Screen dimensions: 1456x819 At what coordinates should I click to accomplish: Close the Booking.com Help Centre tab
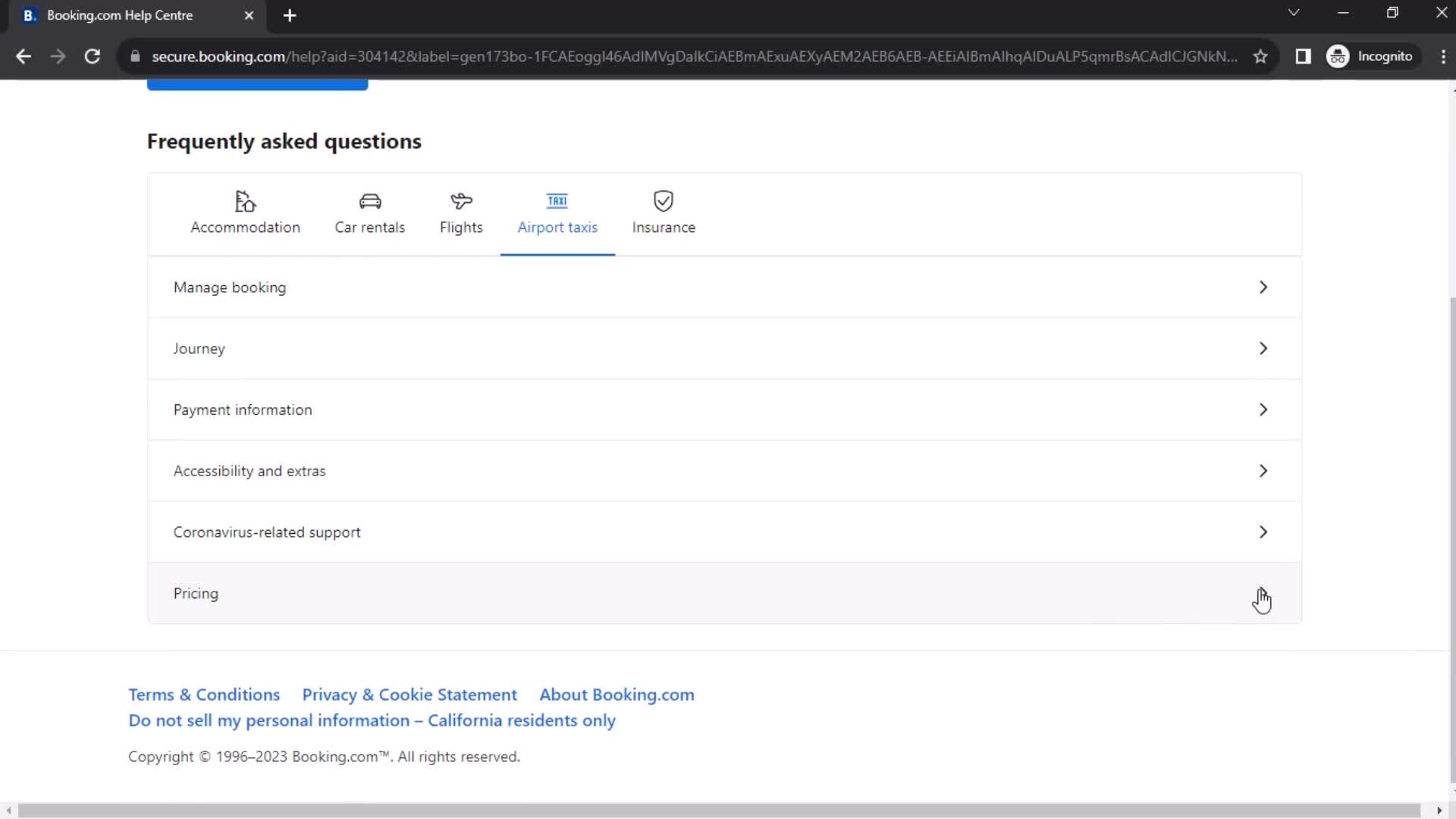click(x=249, y=15)
